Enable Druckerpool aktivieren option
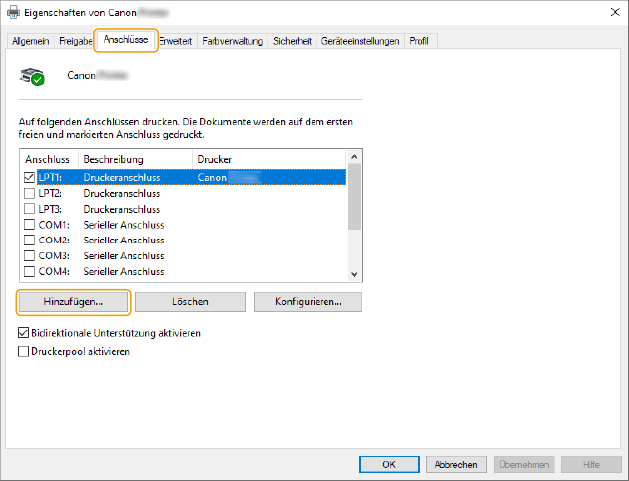Image resolution: width=629 pixels, height=481 pixels. (x=24, y=352)
